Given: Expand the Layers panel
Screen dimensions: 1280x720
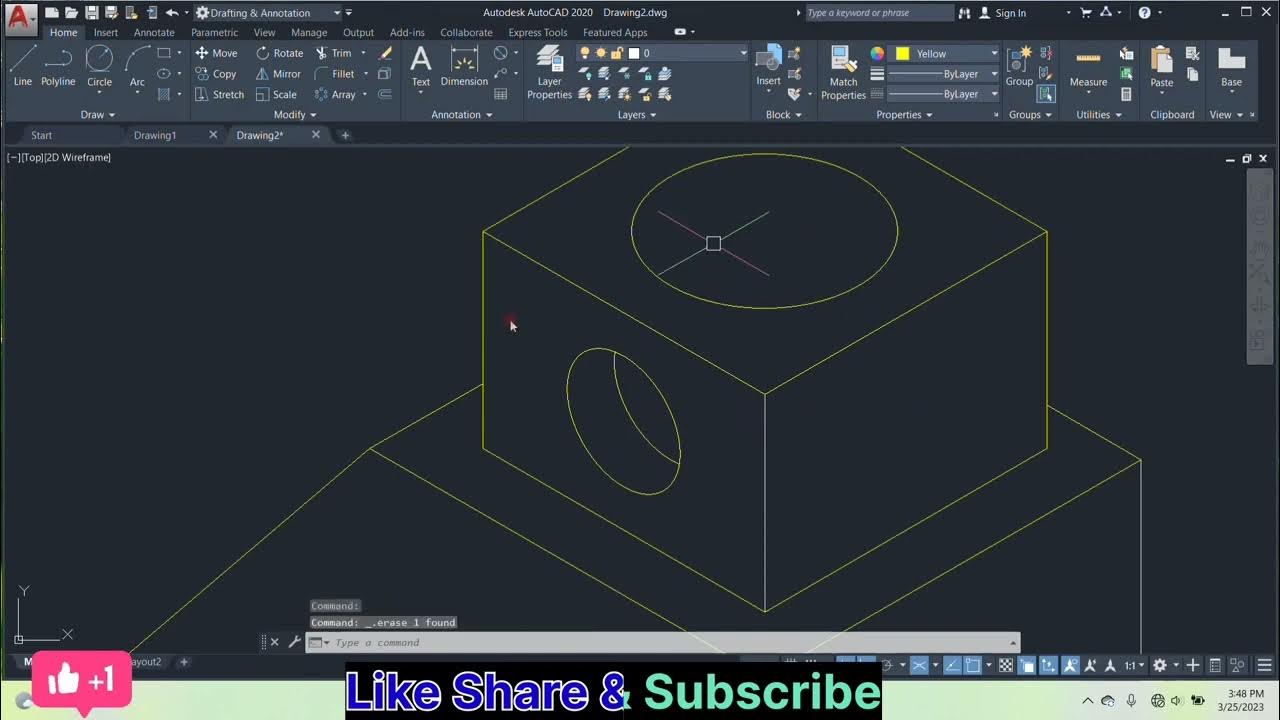Looking at the screenshot, I should [x=636, y=115].
